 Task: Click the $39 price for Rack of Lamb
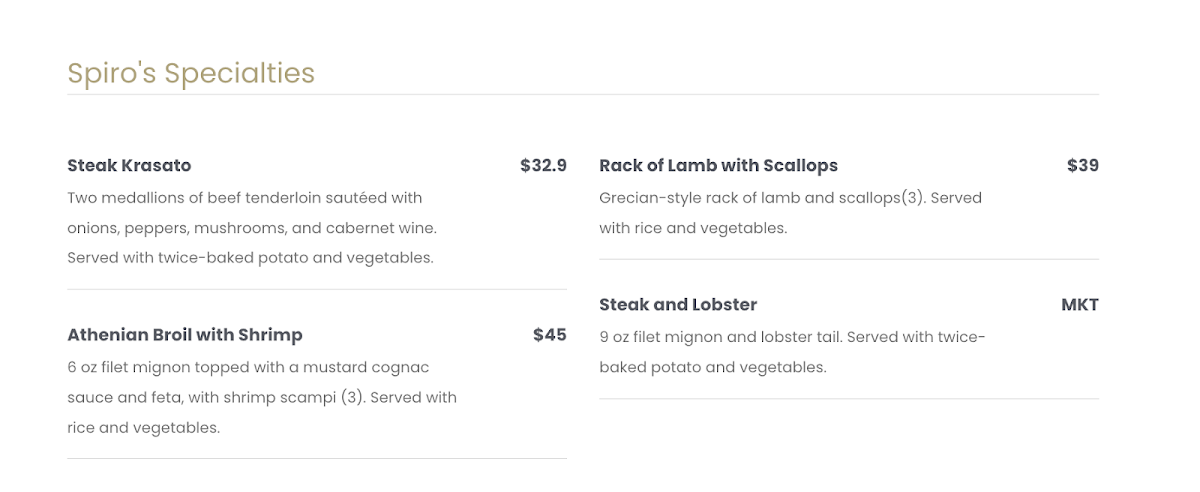tap(1082, 165)
